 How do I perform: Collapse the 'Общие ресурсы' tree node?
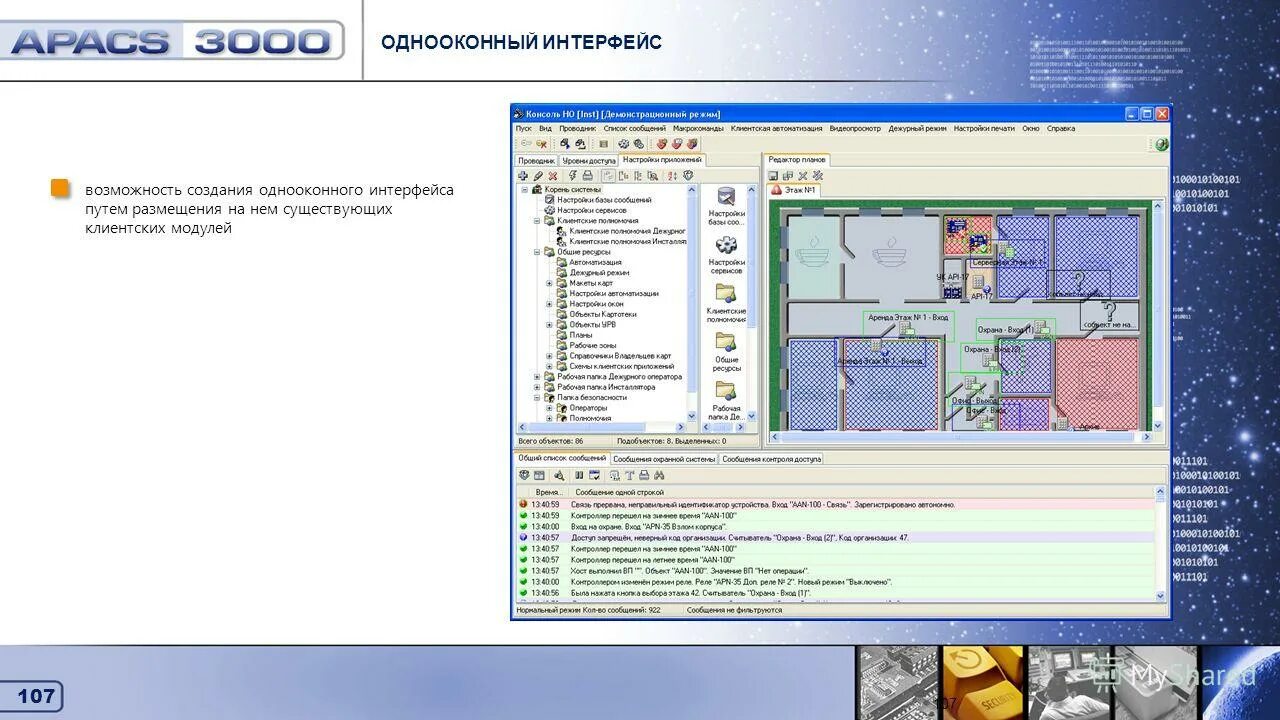pos(537,252)
